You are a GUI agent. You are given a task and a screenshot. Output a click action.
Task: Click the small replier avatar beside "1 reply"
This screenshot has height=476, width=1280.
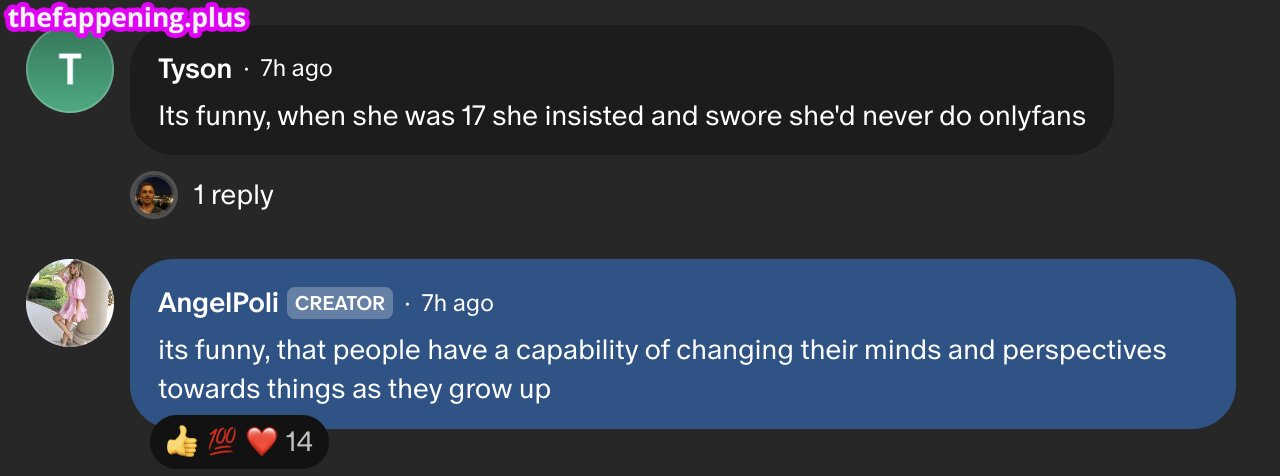pyautogui.click(x=154, y=195)
